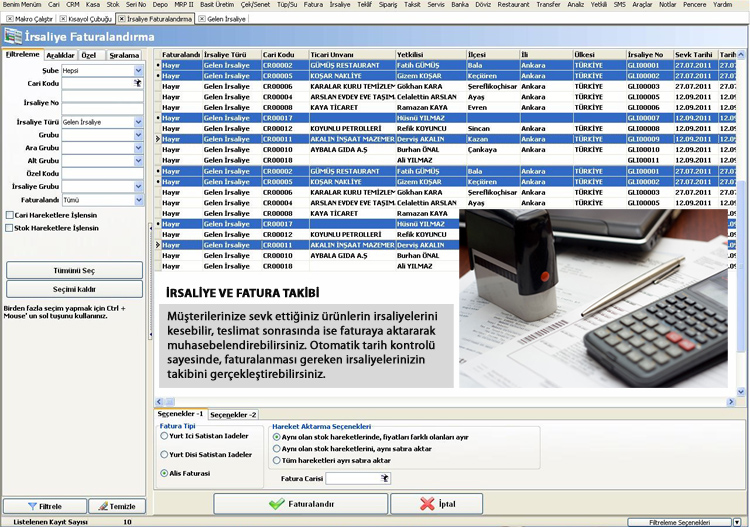Click lookup icon in Fatura Carisi field
The image size is (750, 527).
pyautogui.click(x=383, y=479)
